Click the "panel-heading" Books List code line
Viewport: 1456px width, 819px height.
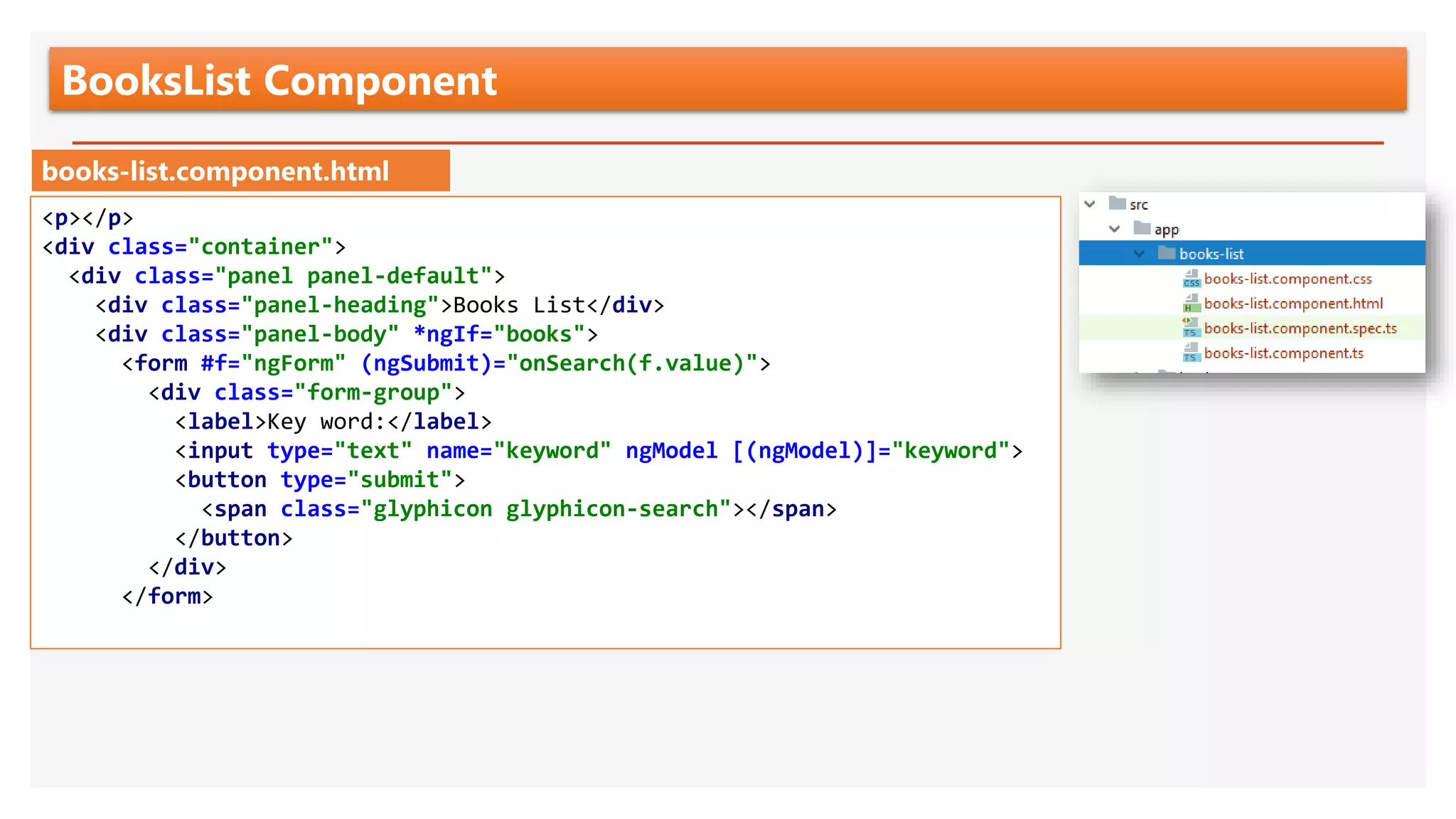coord(380,305)
